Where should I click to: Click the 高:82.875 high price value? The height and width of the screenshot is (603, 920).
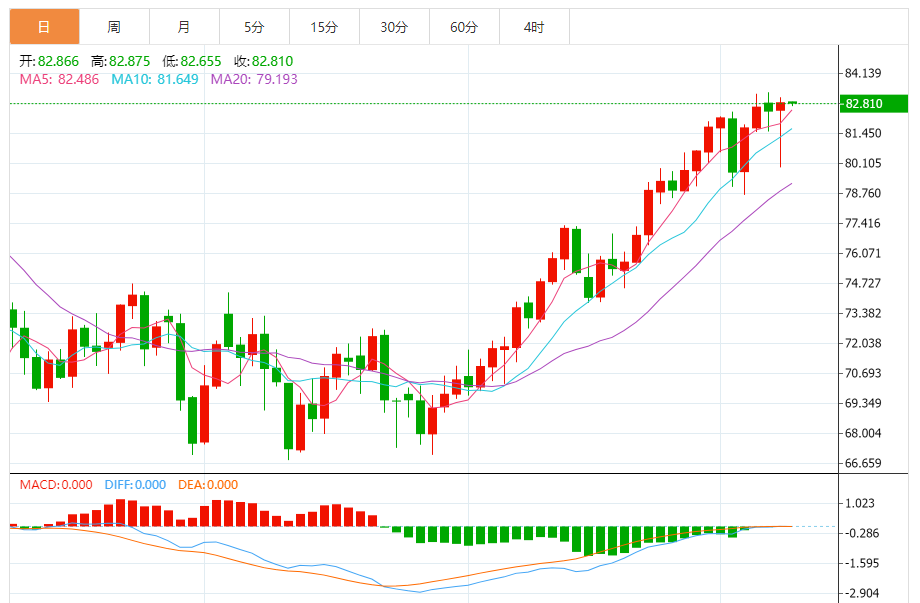coord(120,61)
